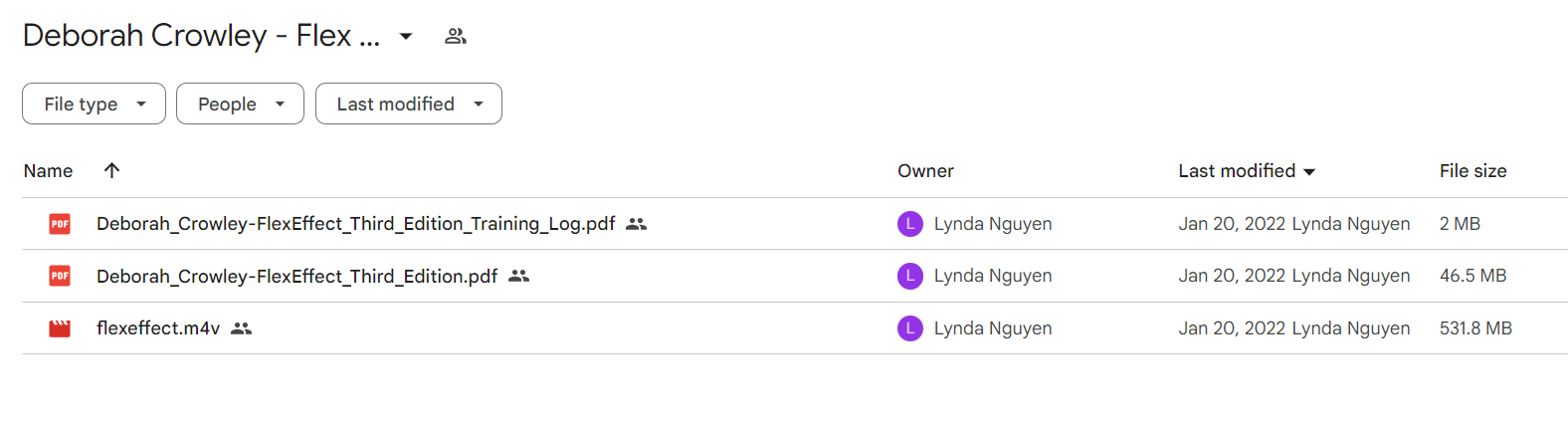Screen dimensions: 1568x428
Task: Select the flexeffect.m4v video file
Action: click(158, 328)
